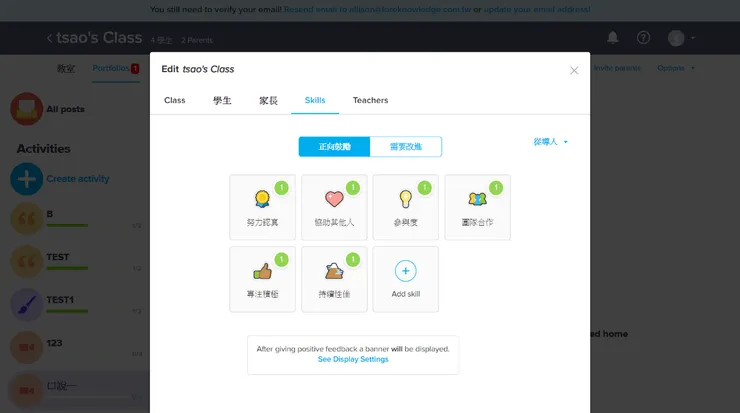Switch to the Teachers tab
This screenshot has width=740, height=413.
point(370,100)
